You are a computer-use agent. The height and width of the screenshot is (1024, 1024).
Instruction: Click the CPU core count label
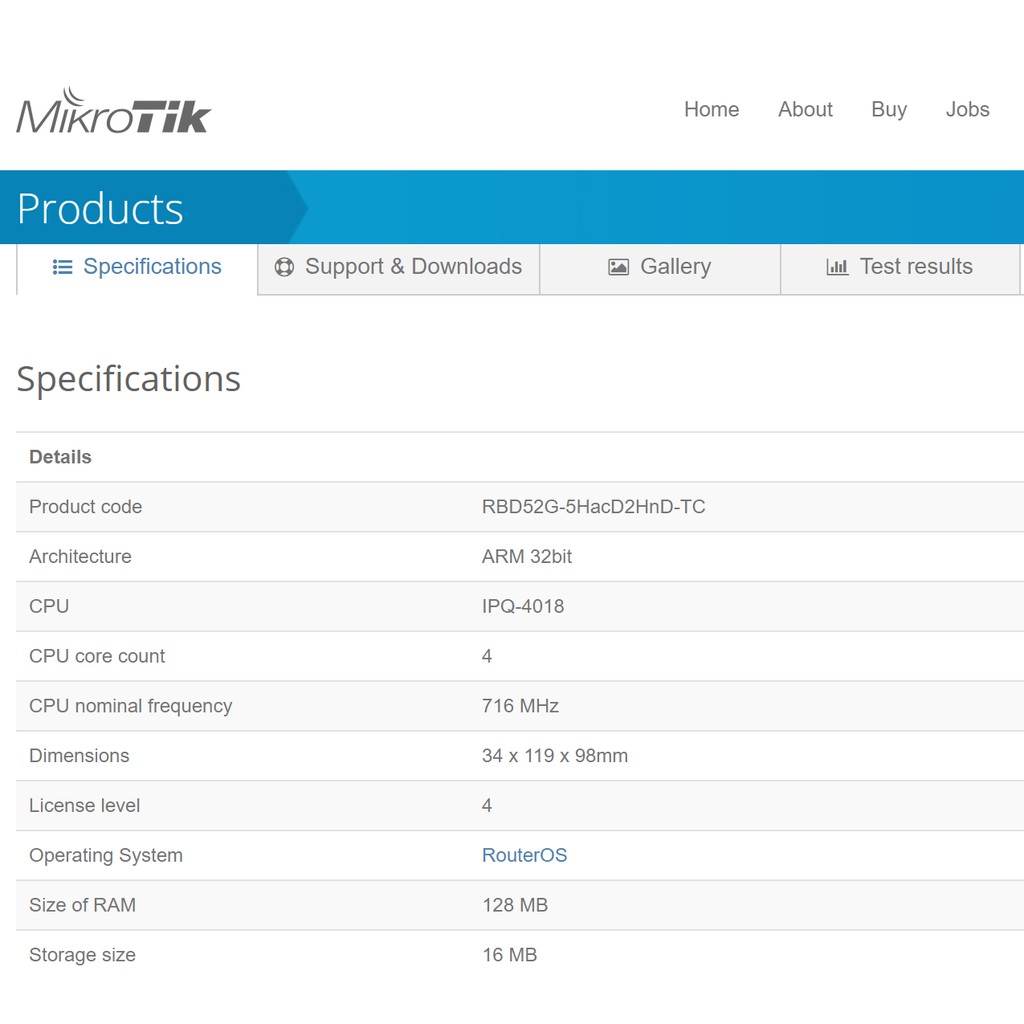tap(97, 656)
